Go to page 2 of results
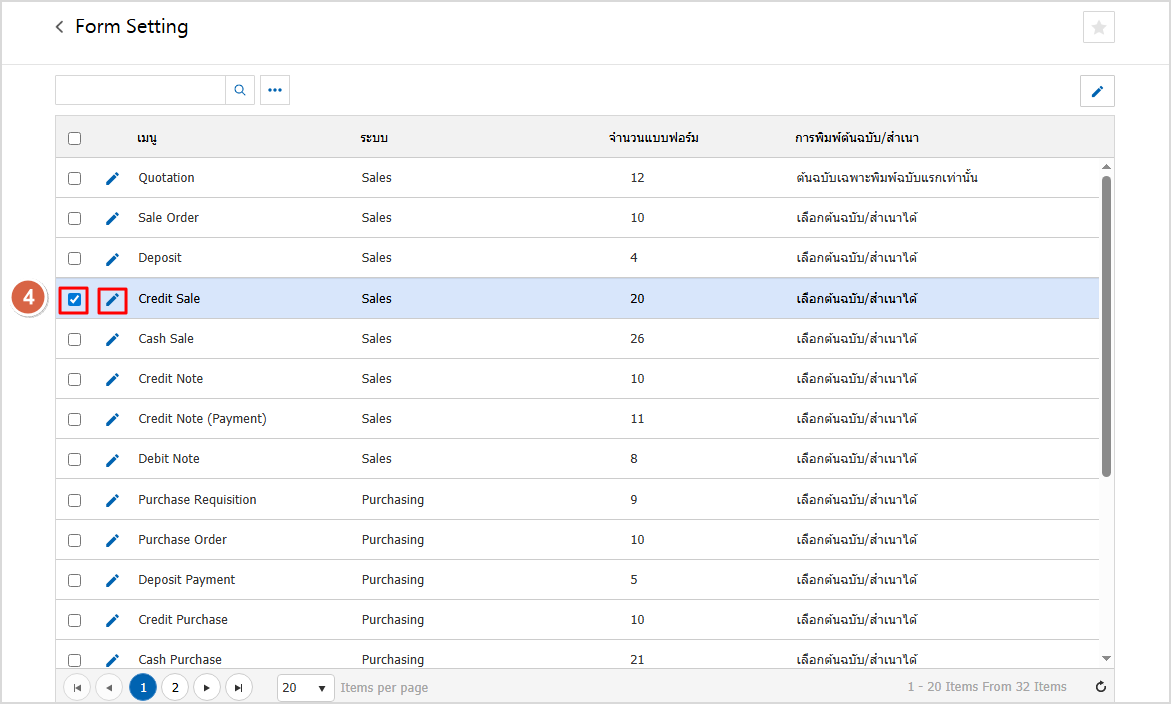The width and height of the screenshot is (1171, 704). coord(175,688)
